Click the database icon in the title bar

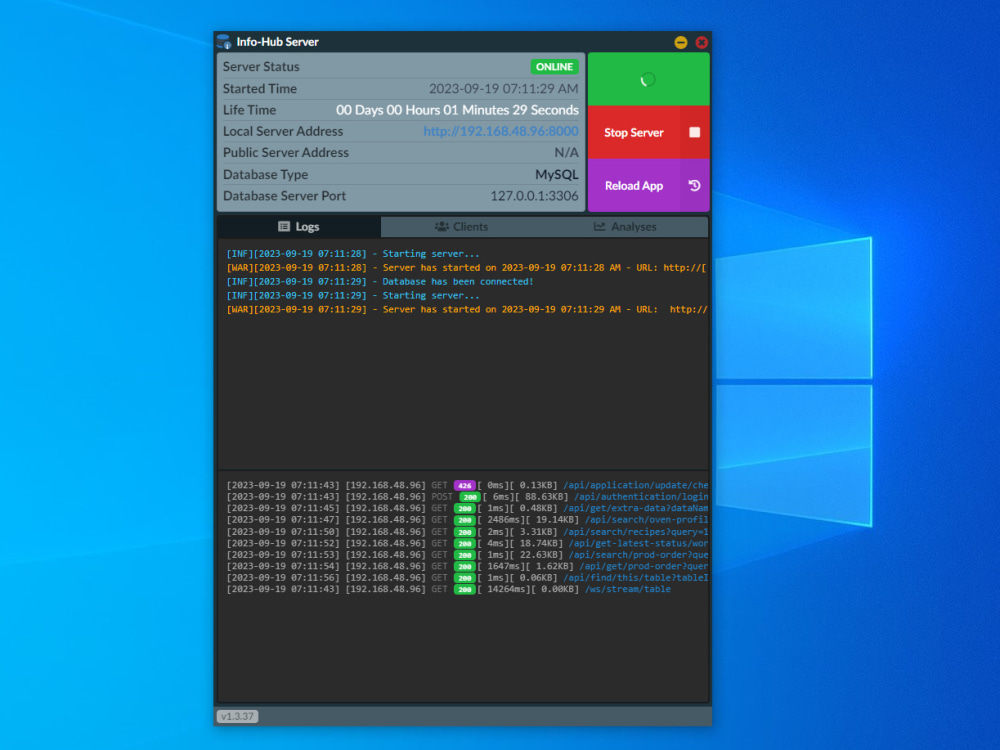(x=222, y=42)
